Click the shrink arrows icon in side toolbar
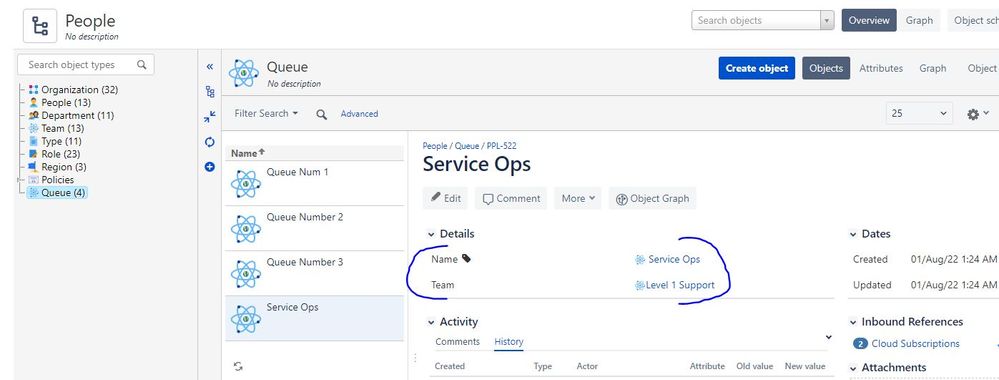Viewport: 999px width, 380px height. 210,117
